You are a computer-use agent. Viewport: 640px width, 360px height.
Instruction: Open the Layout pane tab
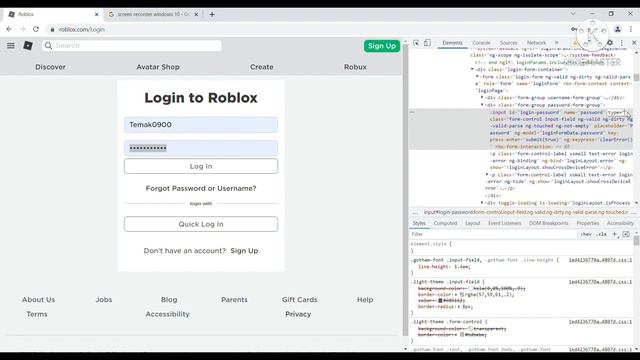[x=473, y=223]
